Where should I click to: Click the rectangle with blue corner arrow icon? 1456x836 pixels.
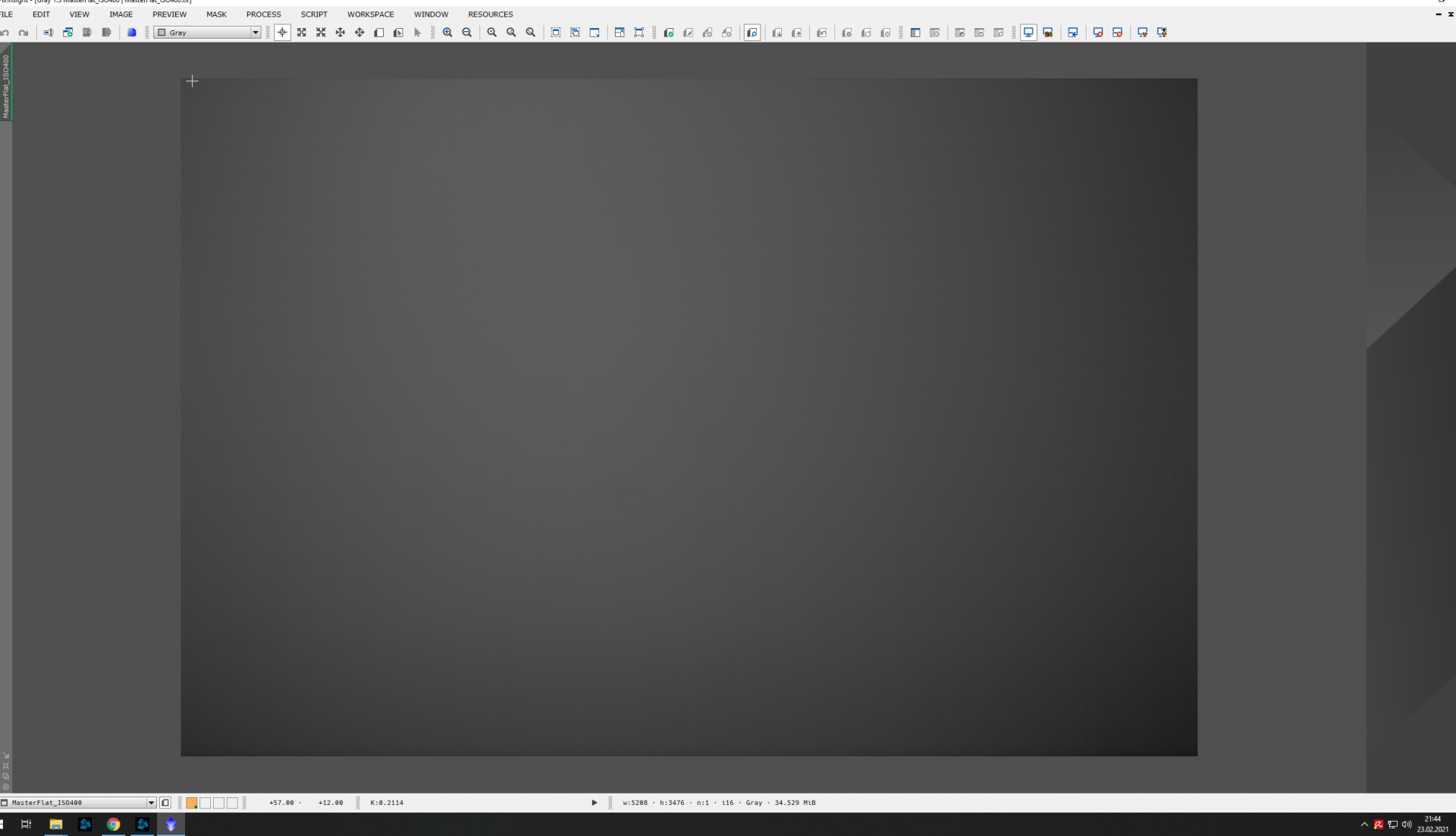pos(595,33)
